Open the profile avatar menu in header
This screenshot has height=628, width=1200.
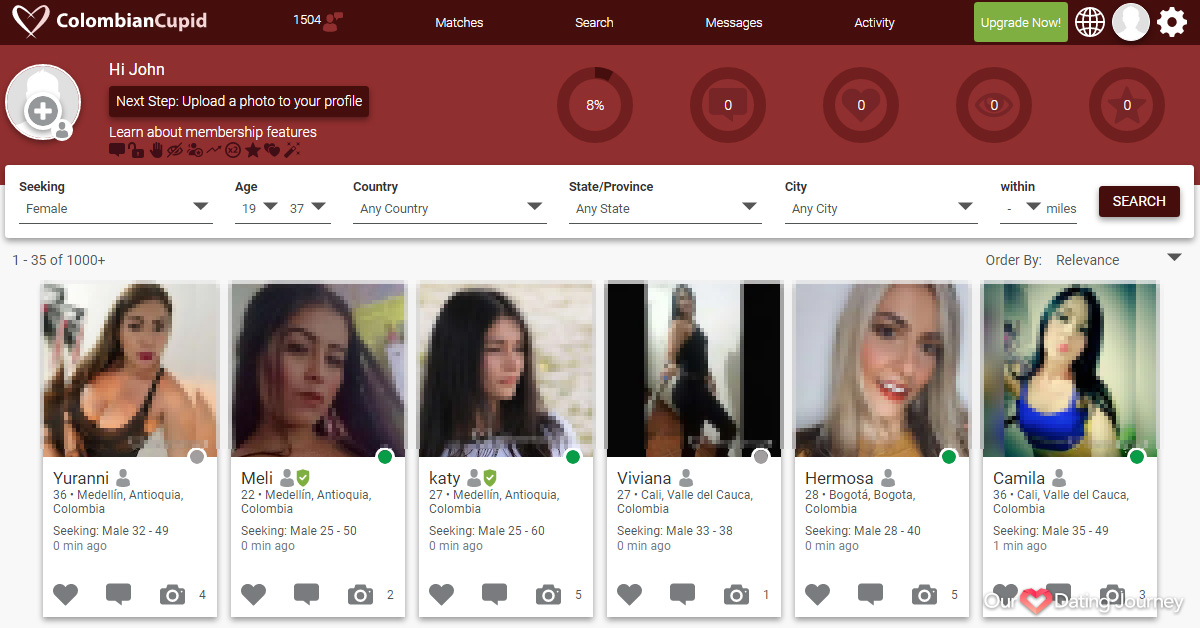[x=1131, y=21]
